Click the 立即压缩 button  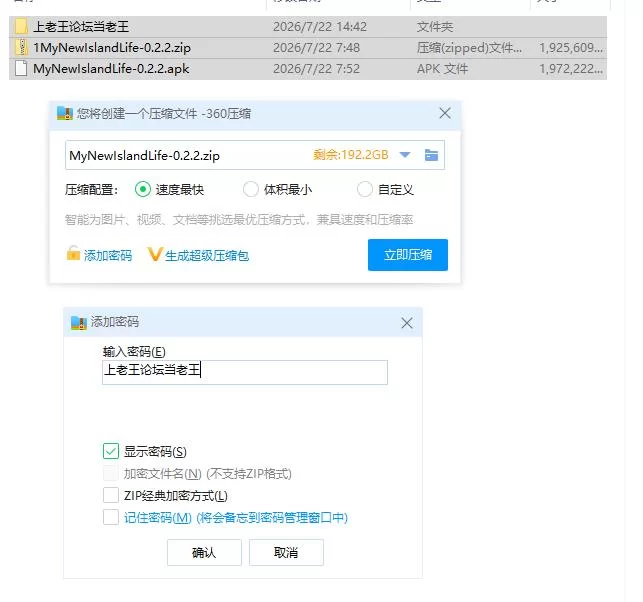click(408, 255)
